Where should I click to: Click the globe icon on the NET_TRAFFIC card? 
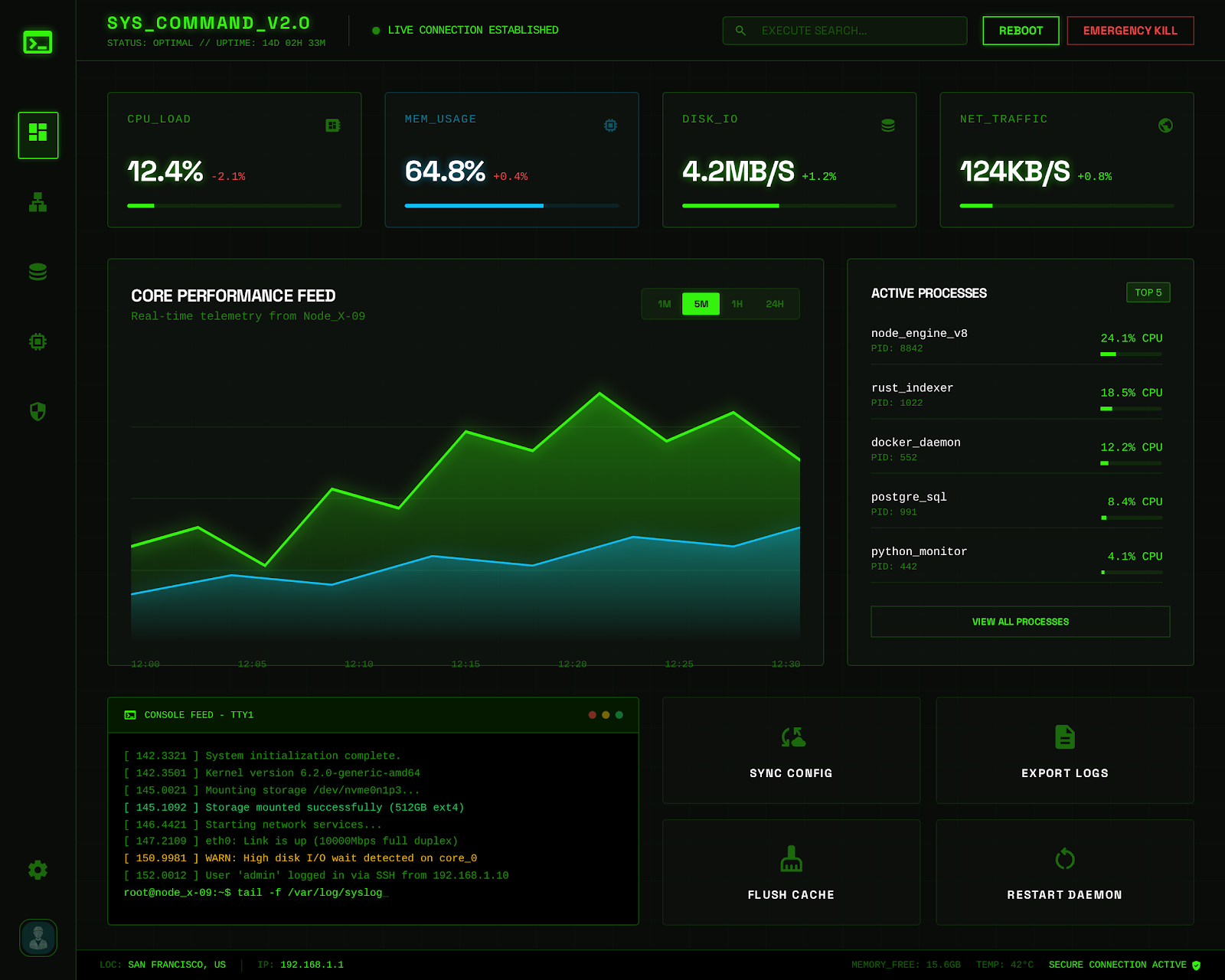coord(1165,126)
